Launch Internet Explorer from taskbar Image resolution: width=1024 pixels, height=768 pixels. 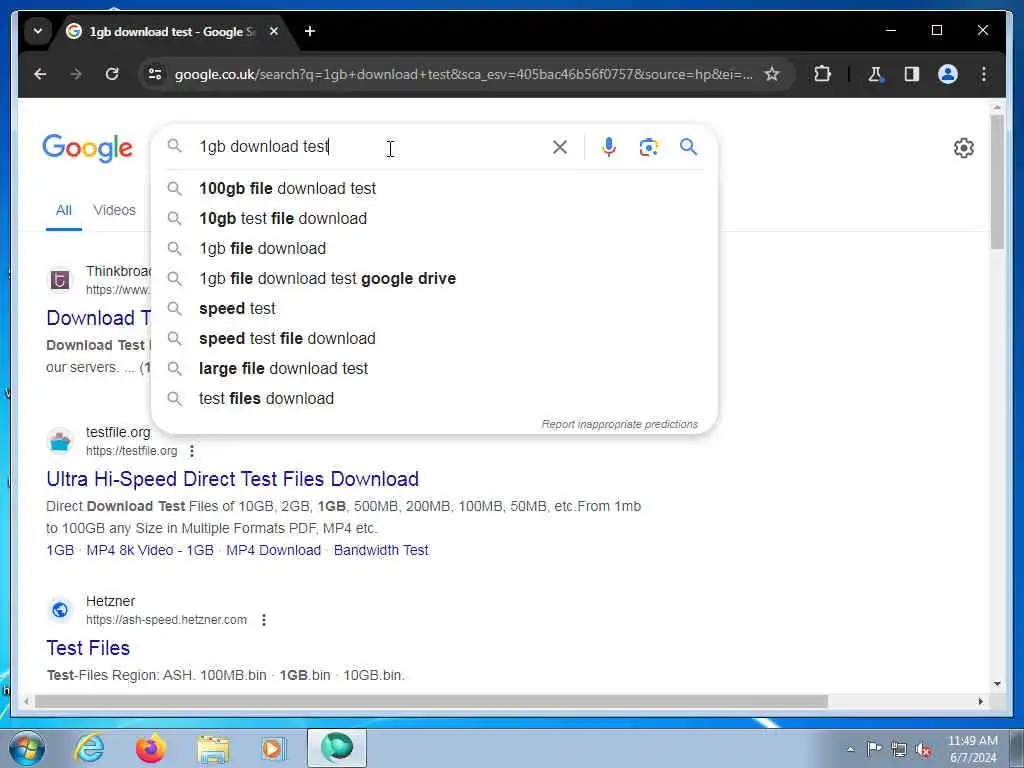89,748
